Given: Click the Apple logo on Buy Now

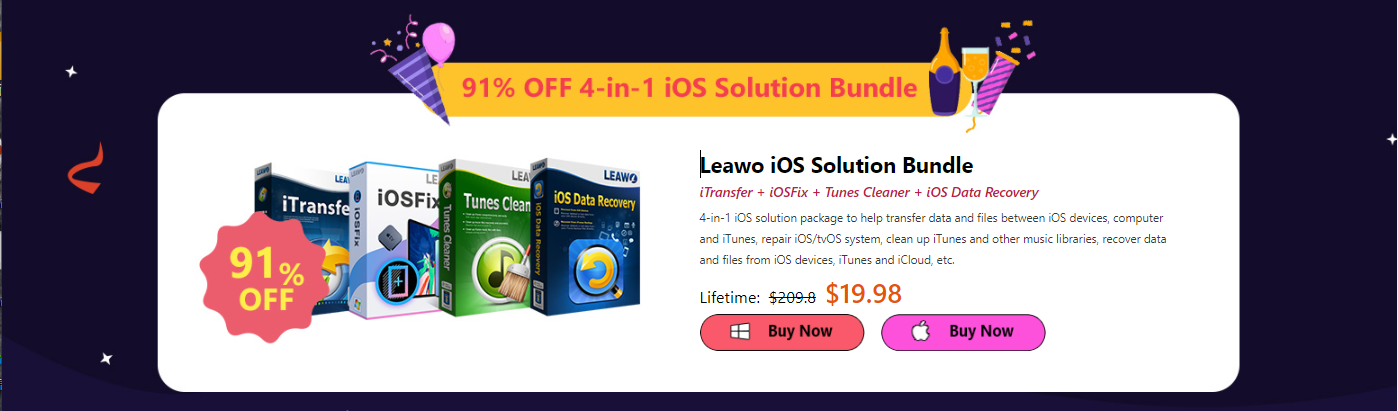Looking at the screenshot, I should tap(921, 332).
